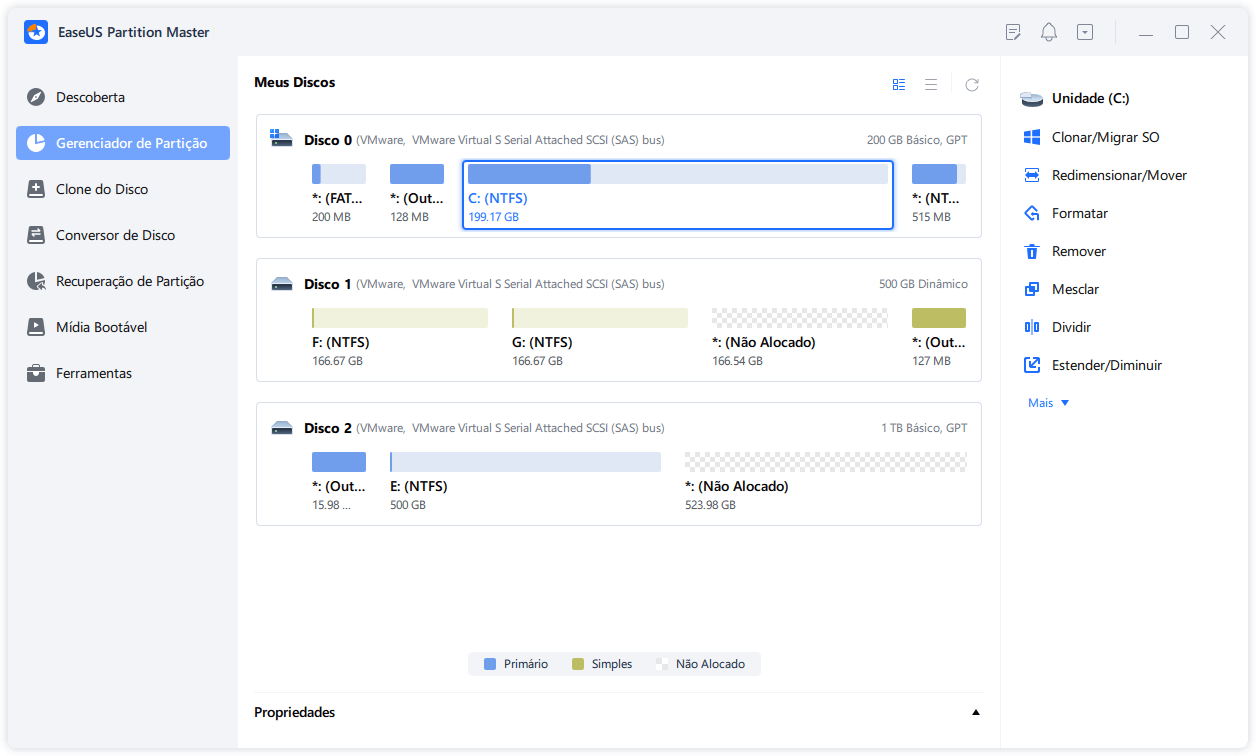Click the Dividir partition icon
This screenshot has width=1256, height=756.
pyautogui.click(x=1032, y=327)
